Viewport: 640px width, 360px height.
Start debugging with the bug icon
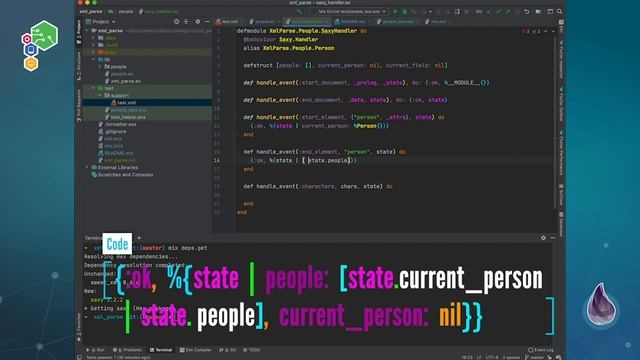(404, 12)
